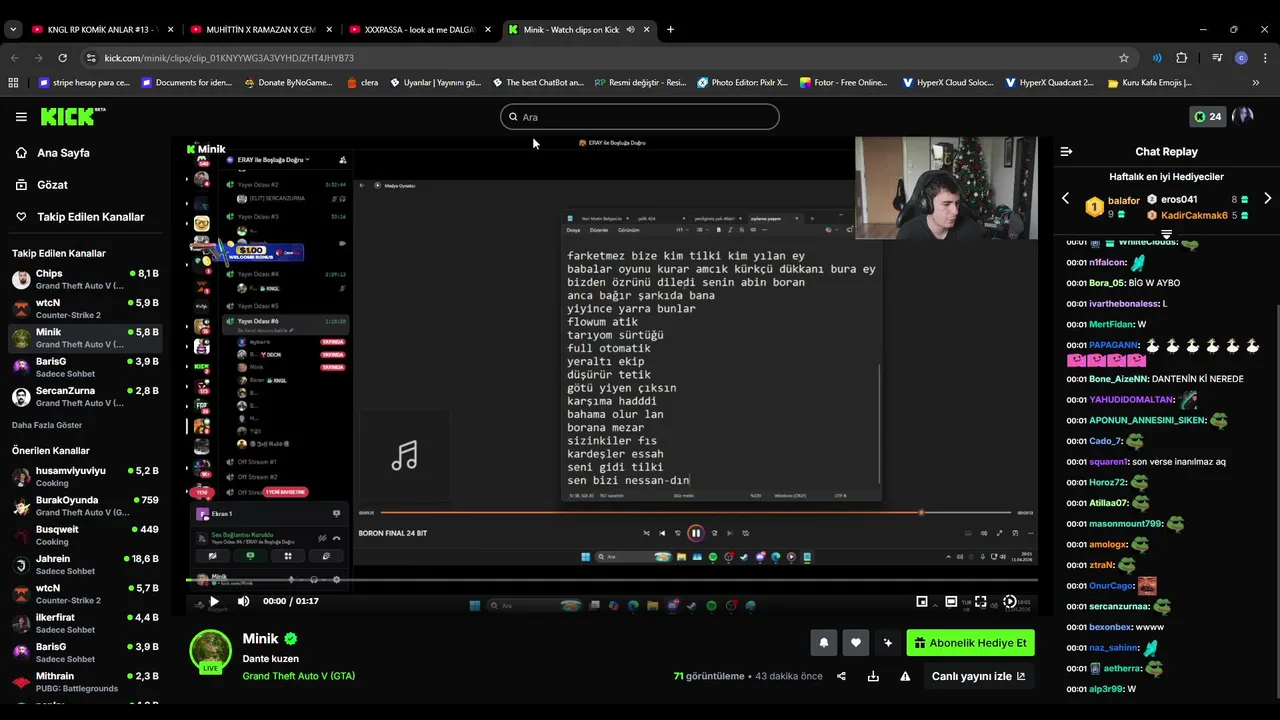Mute audio on the Minik Kick tab
1280x720 pixels.
point(631,29)
